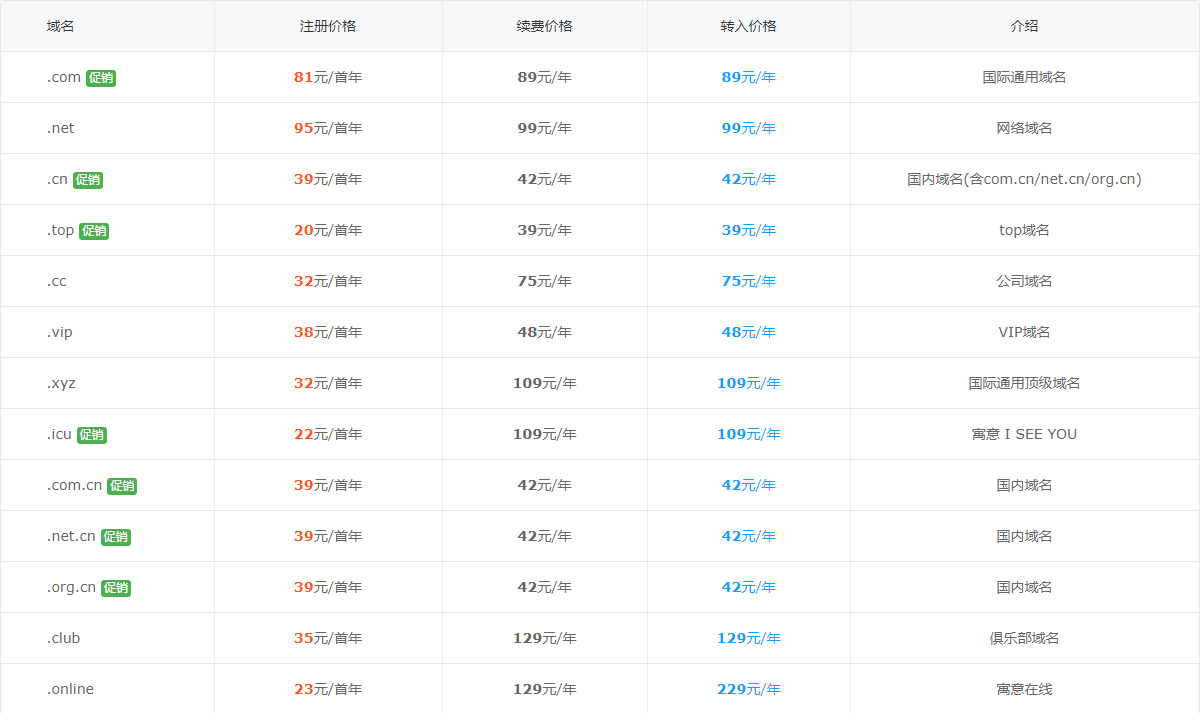This screenshot has height=713, width=1200.
Task: Click .xyz renewal price 109元/年
Action: (545, 383)
